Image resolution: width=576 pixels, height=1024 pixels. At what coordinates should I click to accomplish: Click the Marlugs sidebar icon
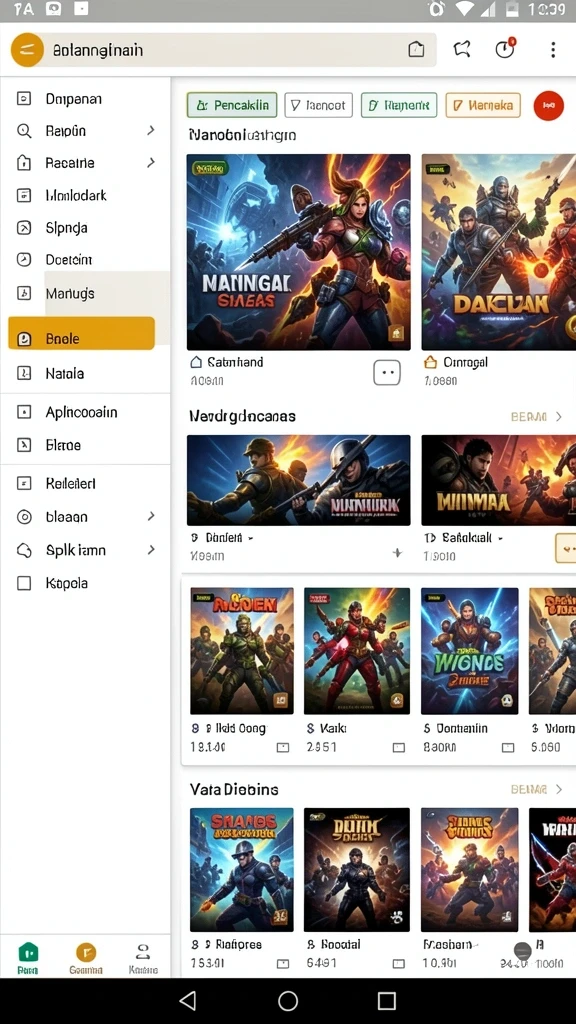pyautogui.click(x=24, y=293)
